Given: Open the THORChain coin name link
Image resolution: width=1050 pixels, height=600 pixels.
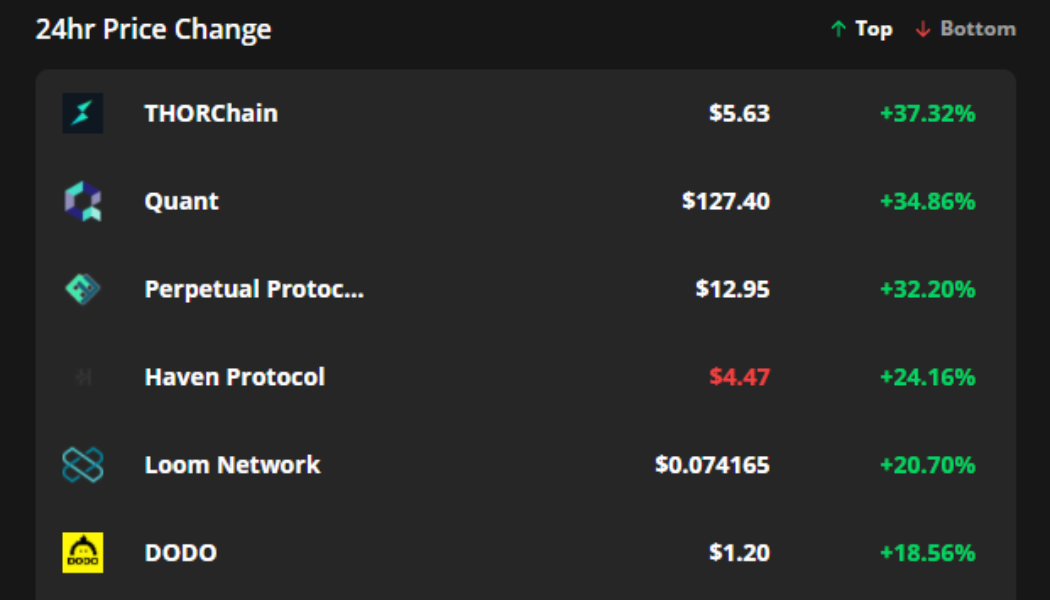Looking at the screenshot, I should coord(211,113).
